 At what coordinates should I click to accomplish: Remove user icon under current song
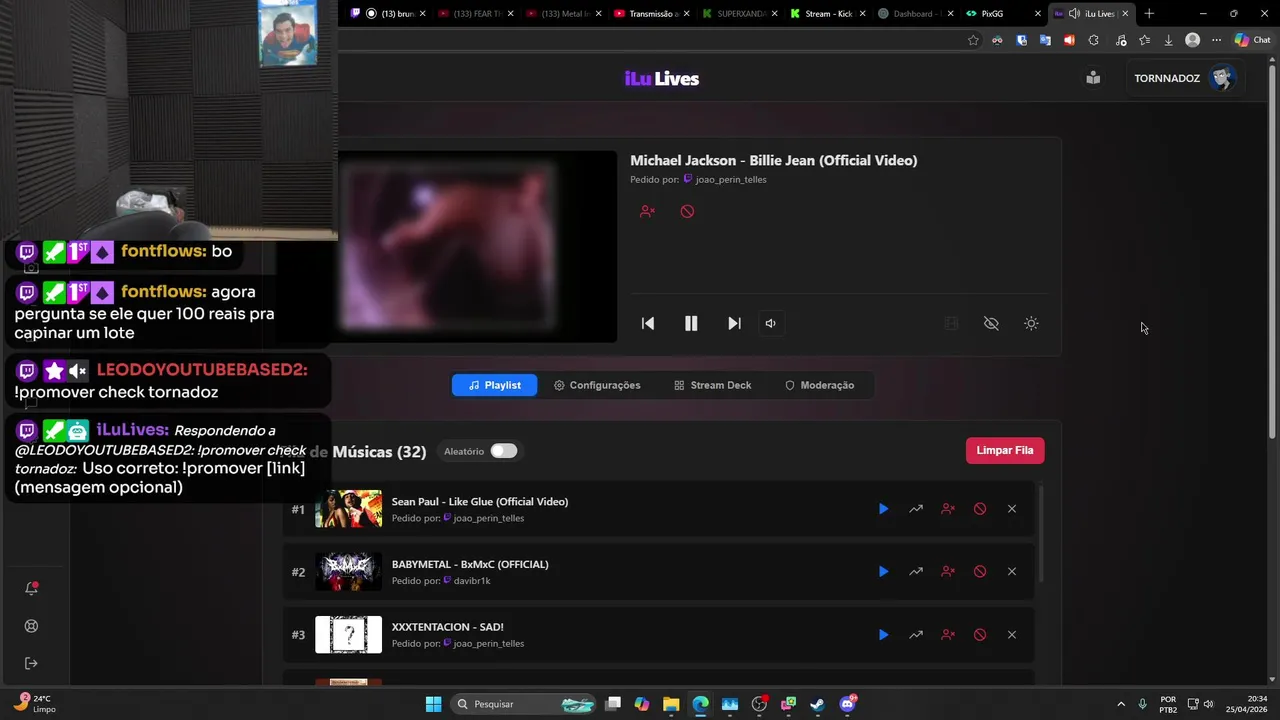647,211
